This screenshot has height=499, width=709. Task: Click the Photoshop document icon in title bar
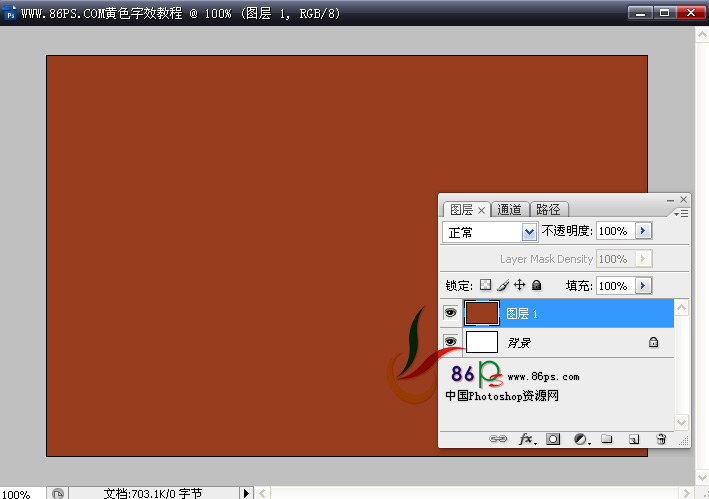(x=9, y=13)
